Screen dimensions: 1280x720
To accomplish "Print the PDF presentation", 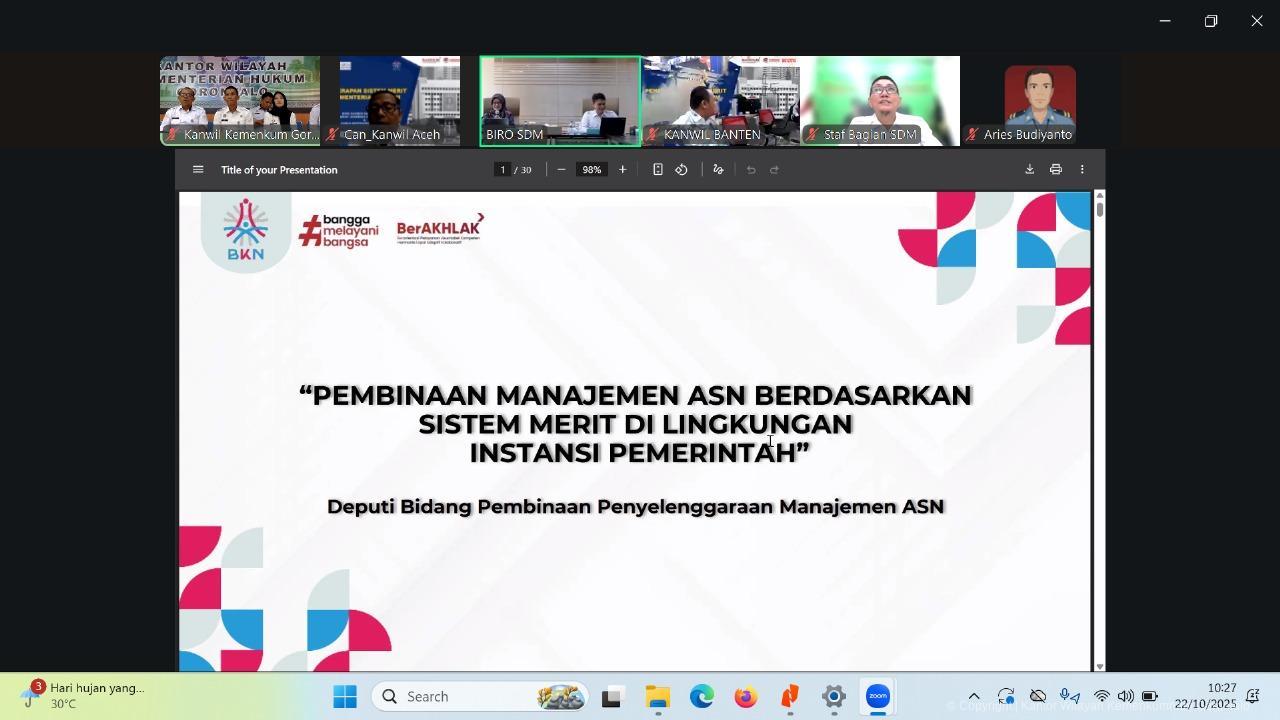I will click(1055, 170).
